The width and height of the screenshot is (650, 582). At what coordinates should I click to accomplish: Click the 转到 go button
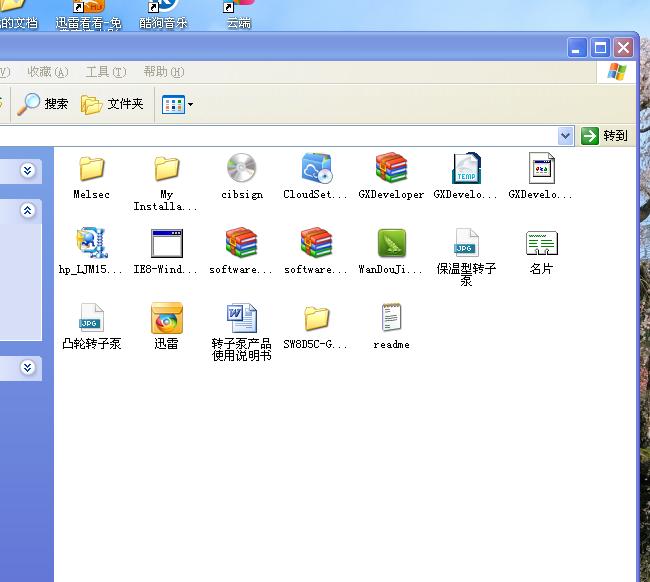click(606, 136)
